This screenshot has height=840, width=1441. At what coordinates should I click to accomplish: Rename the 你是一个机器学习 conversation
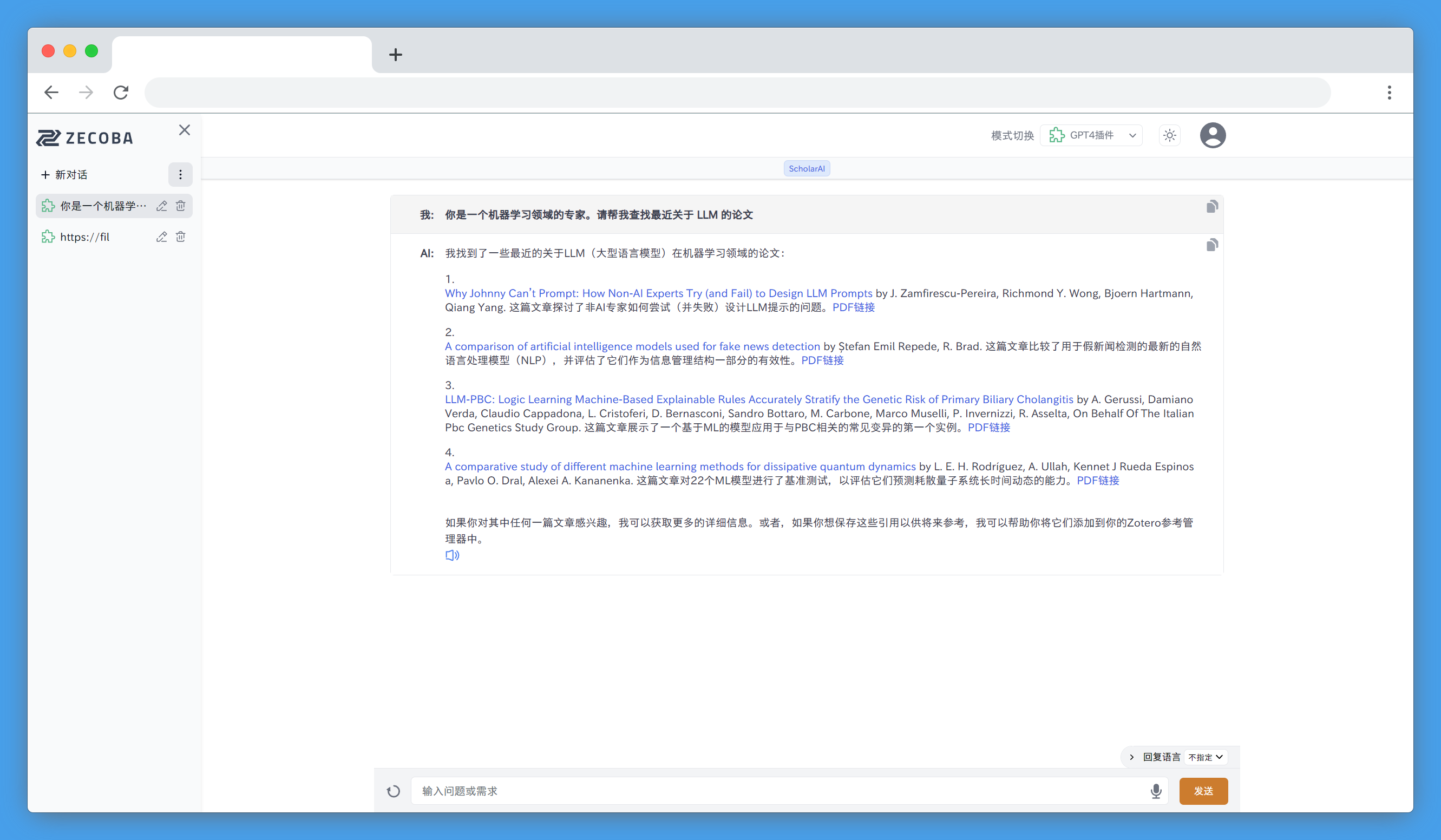click(161, 206)
